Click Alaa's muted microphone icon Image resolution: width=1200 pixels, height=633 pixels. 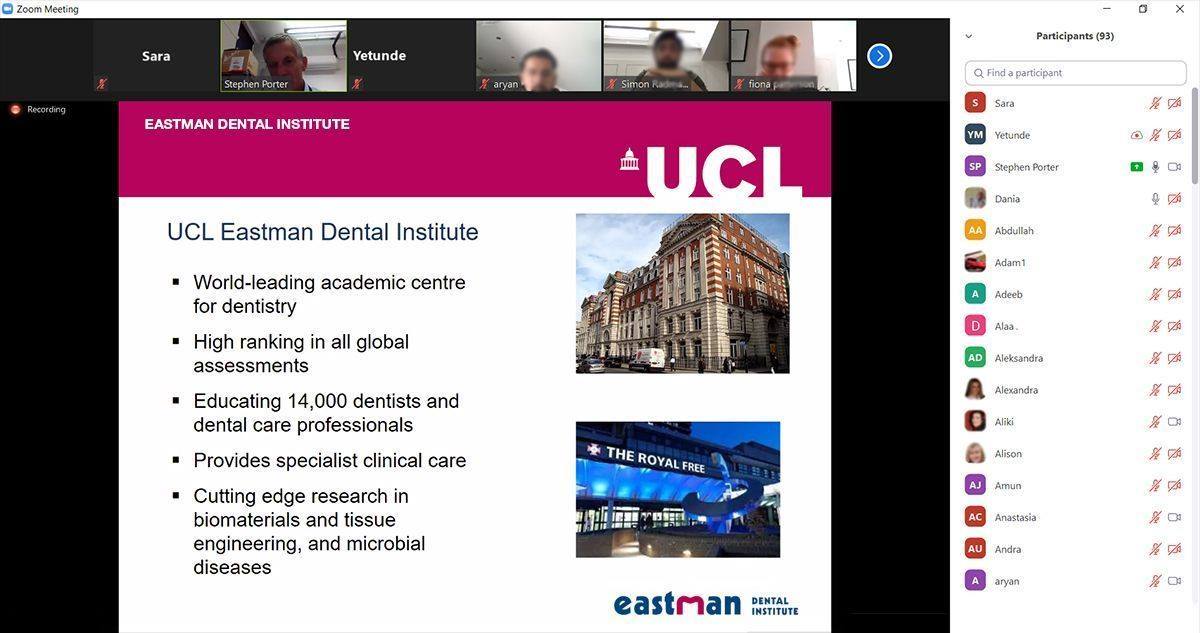pyautogui.click(x=1155, y=326)
